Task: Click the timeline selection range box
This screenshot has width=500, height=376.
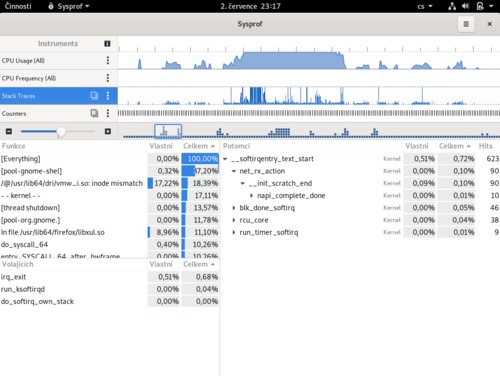Action: point(168,131)
